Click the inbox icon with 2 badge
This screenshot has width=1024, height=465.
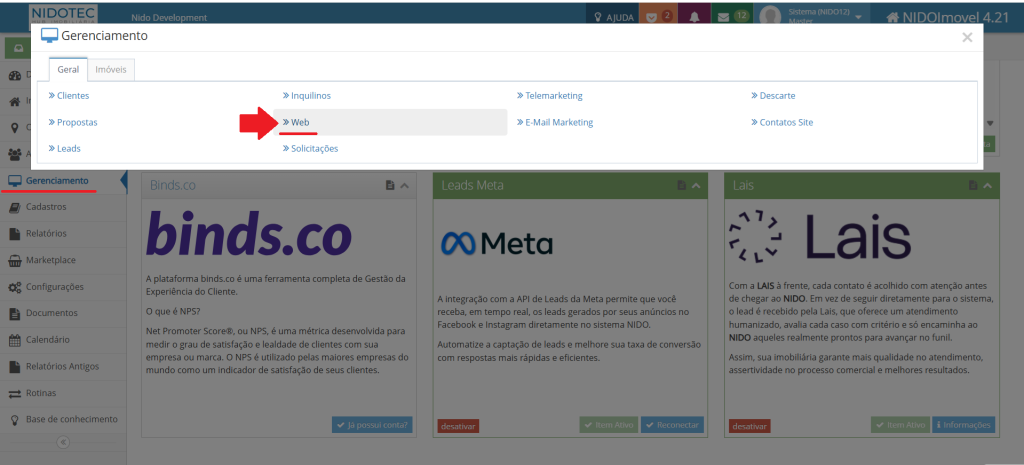[655, 17]
